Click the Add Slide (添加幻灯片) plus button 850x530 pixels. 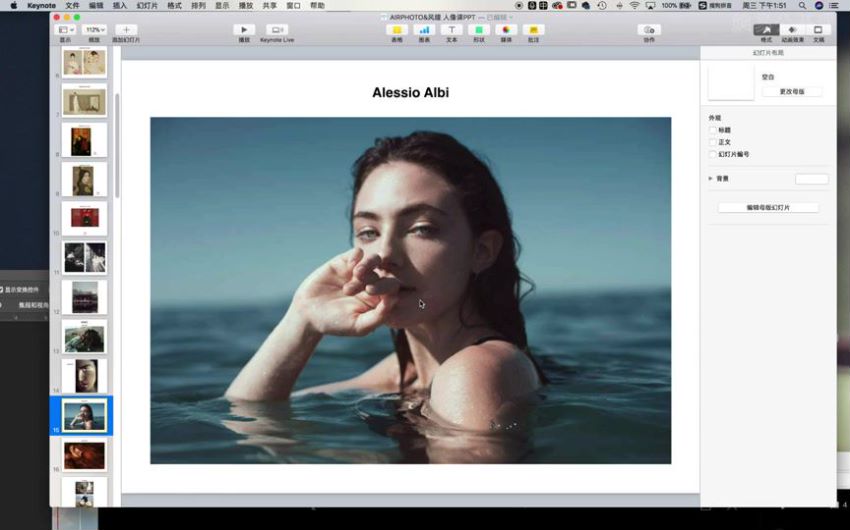pos(126,30)
